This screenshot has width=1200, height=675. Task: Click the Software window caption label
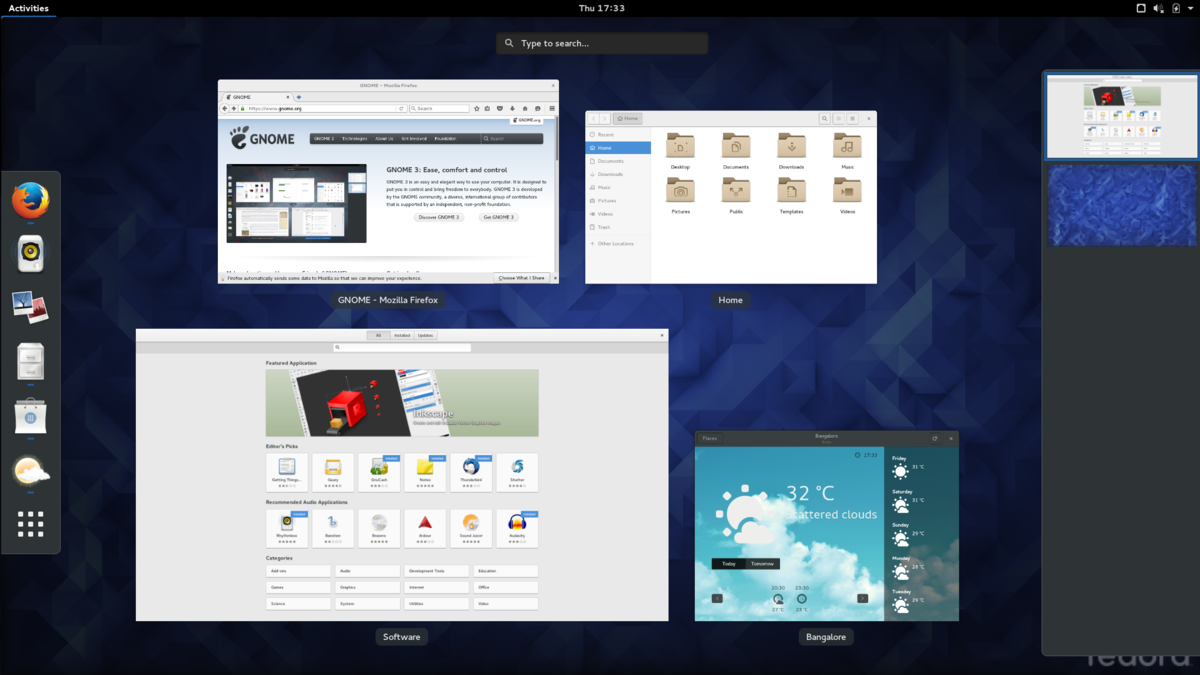pyautogui.click(x=402, y=637)
